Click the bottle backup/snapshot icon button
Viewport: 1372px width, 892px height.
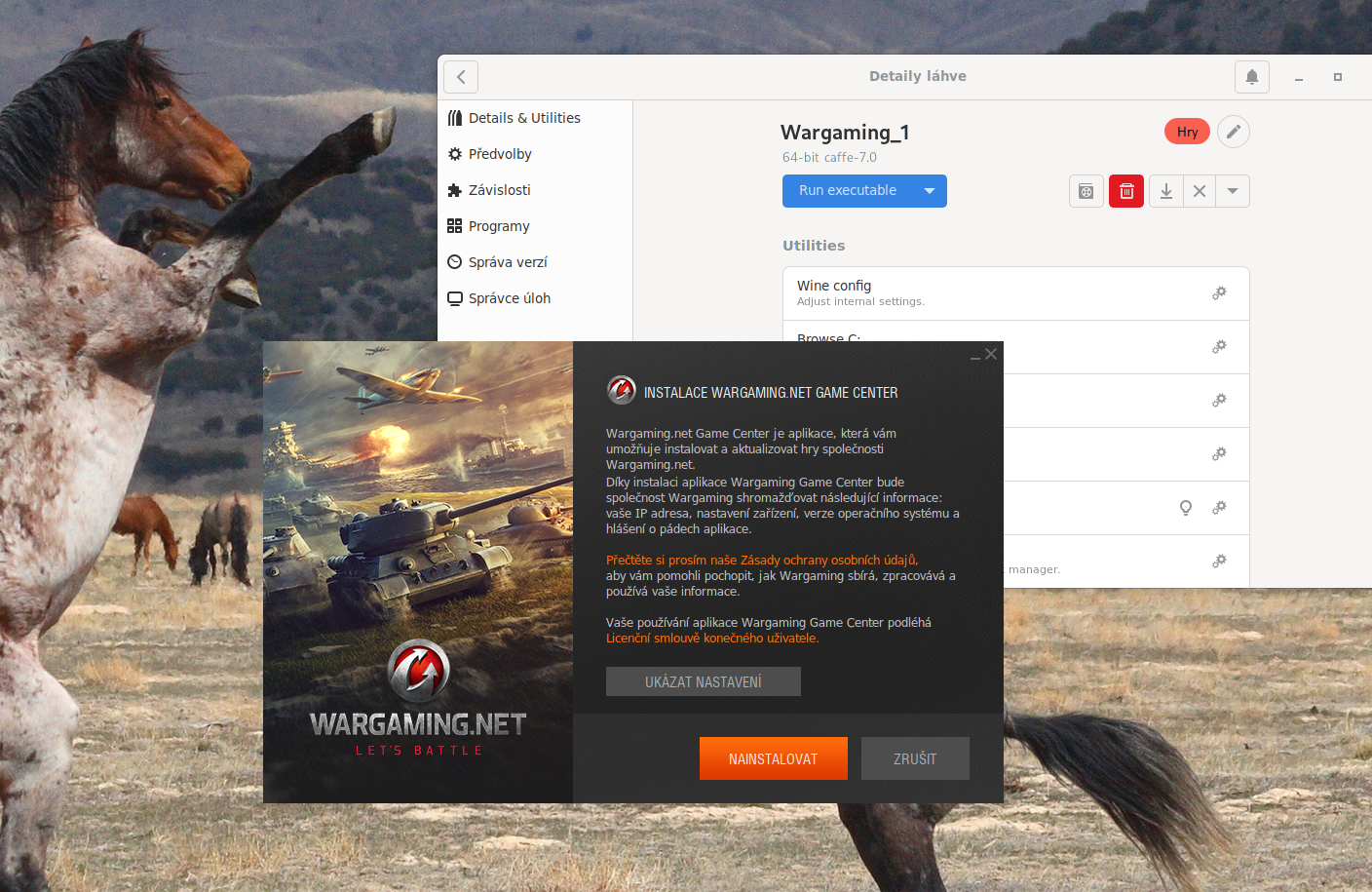coord(1086,191)
